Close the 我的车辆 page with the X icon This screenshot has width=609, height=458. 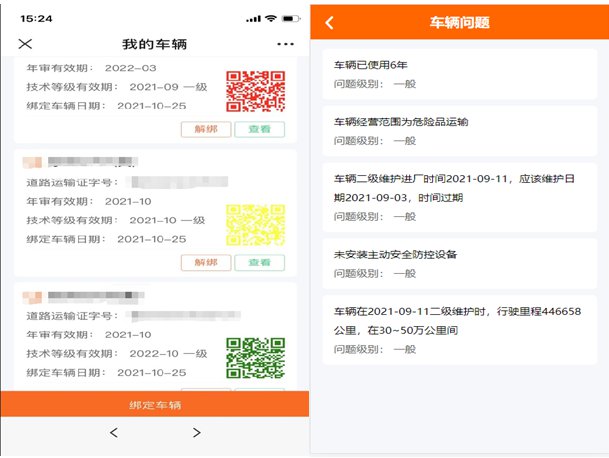coord(26,44)
